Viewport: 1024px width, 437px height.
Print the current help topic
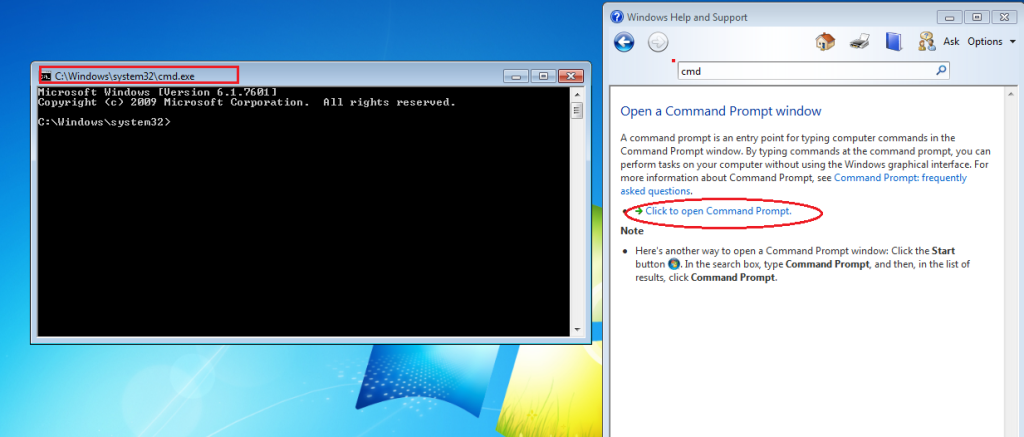pos(859,42)
